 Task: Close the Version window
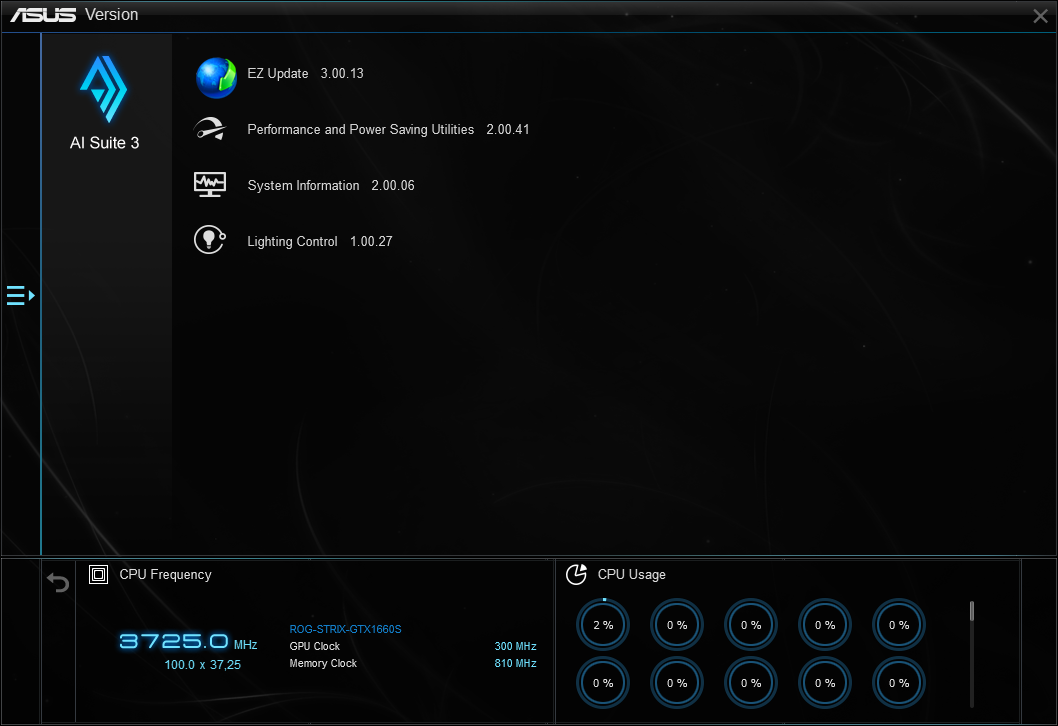pos(1040,16)
